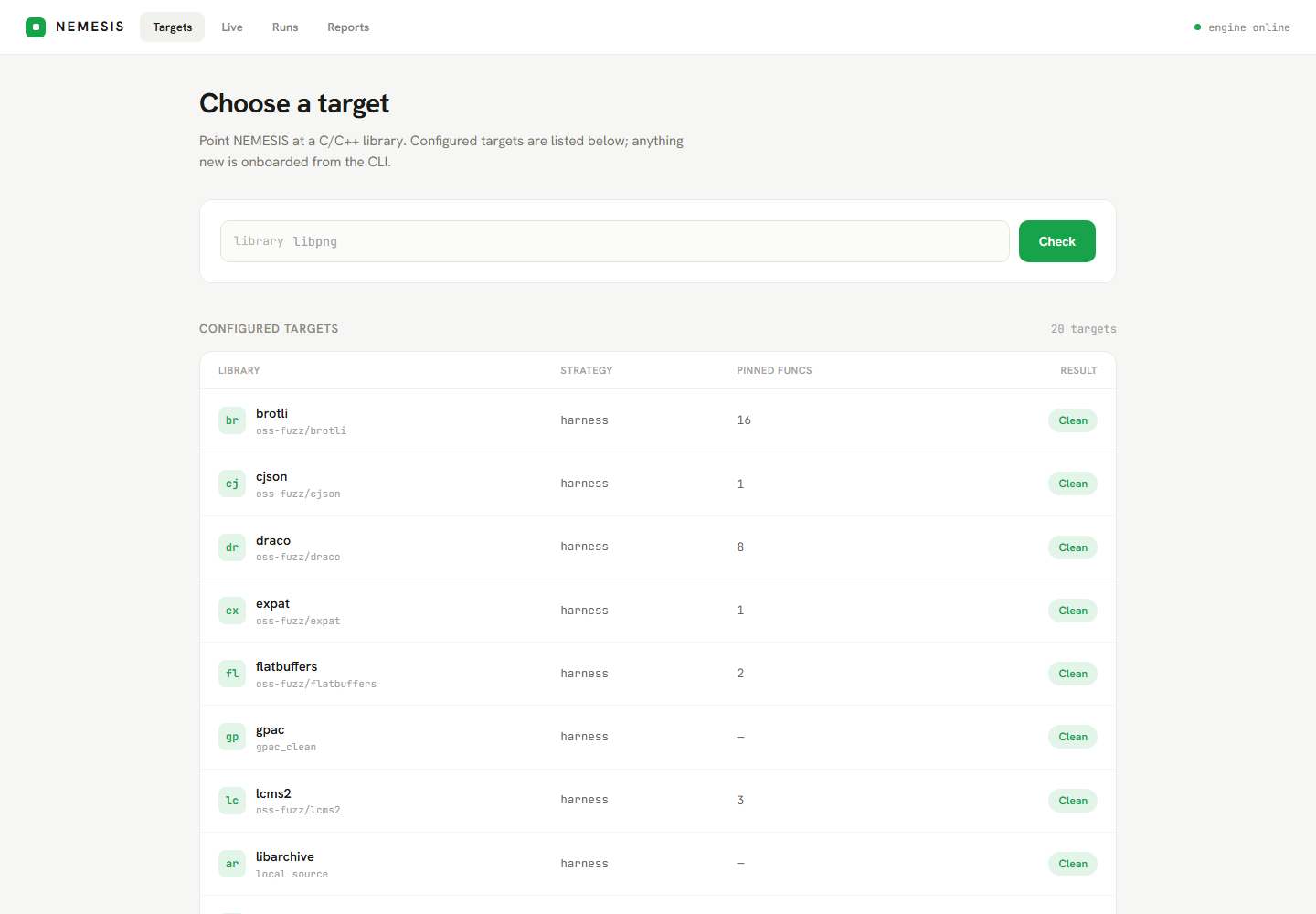The width and height of the screenshot is (1316, 914).
Task: Click the '20 targets' count label
Action: tap(1084, 329)
